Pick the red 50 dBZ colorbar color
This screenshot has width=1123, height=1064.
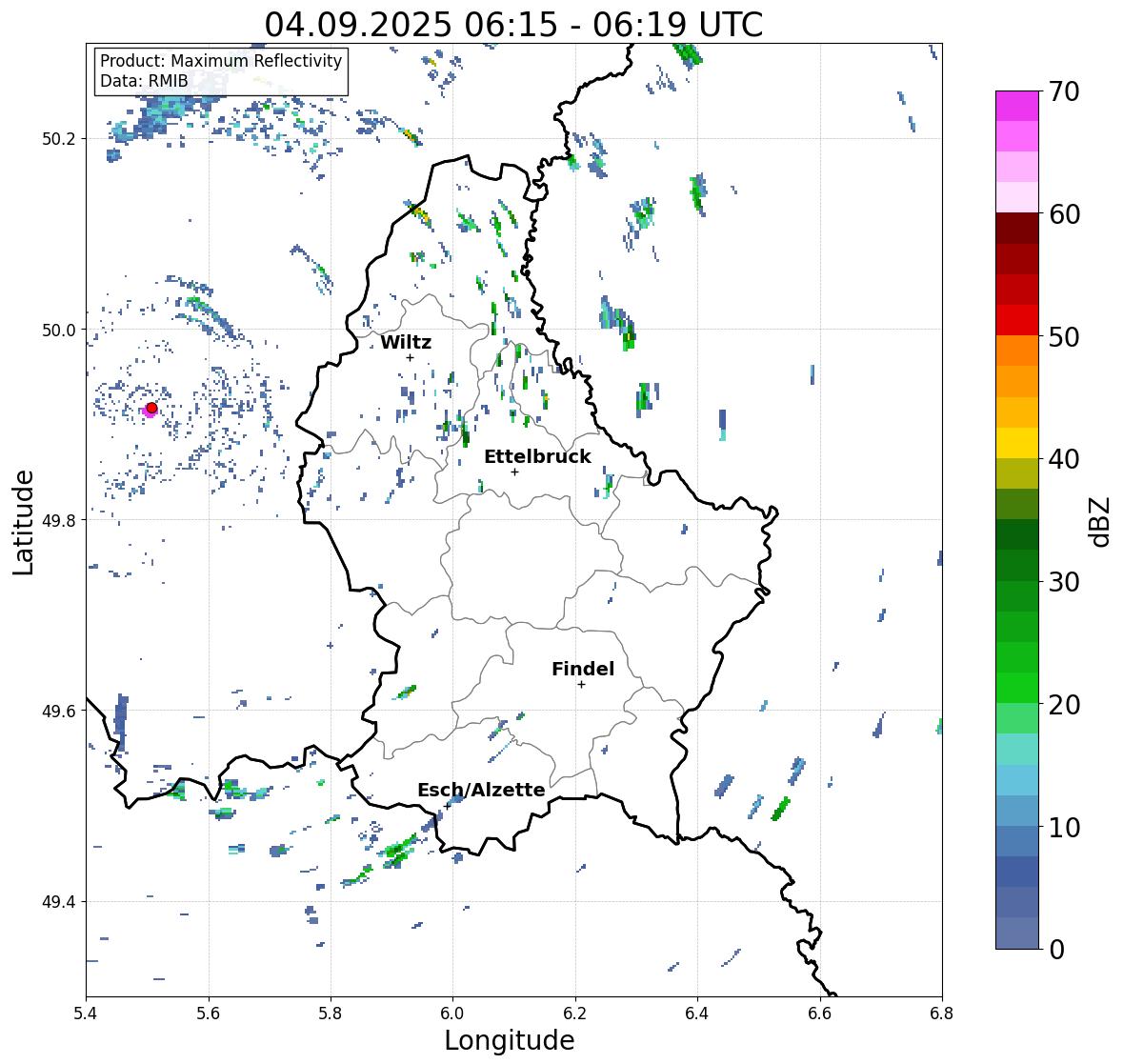tap(1017, 320)
